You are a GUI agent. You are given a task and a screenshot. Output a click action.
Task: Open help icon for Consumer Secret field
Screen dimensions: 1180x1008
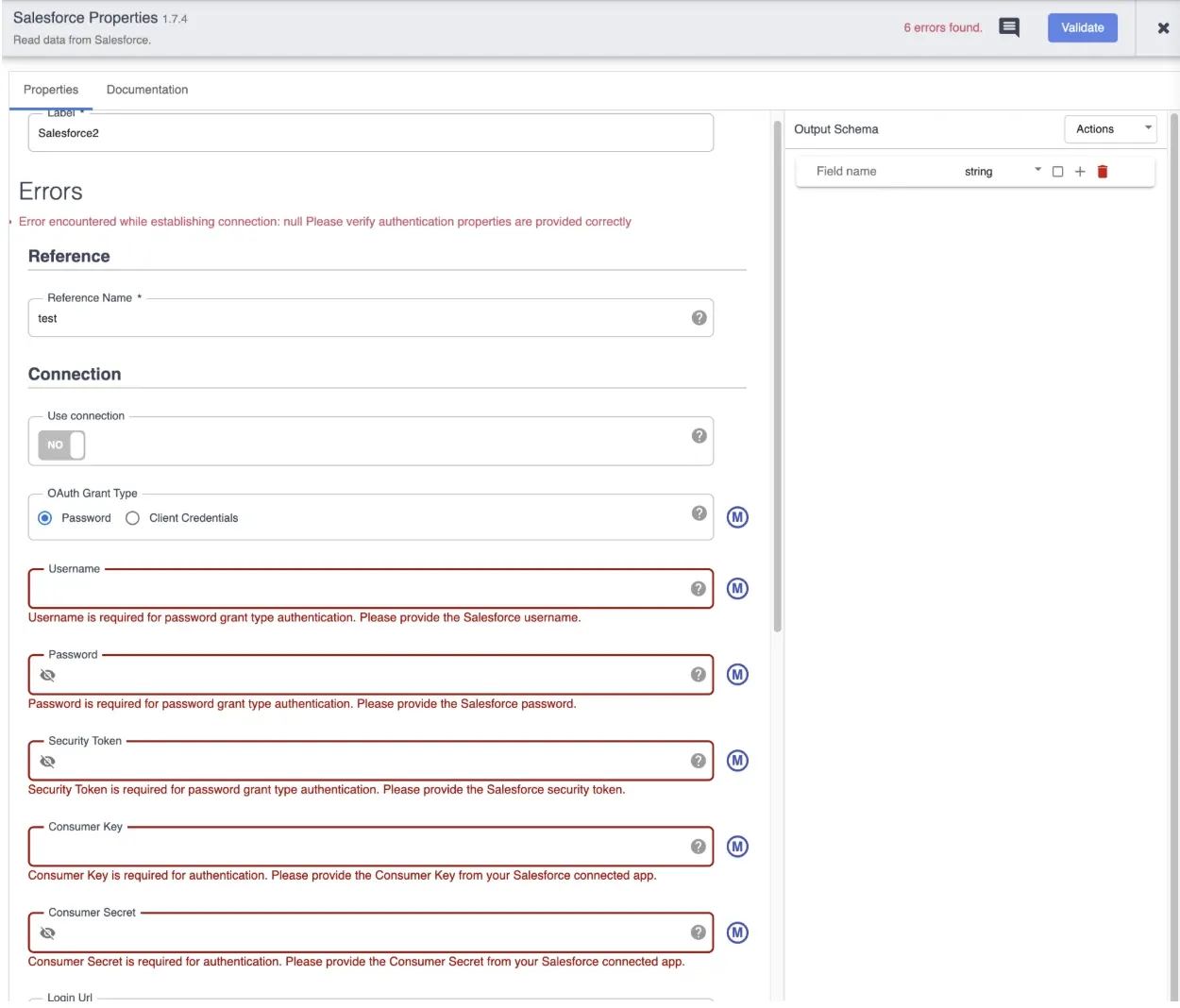pyautogui.click(x=699, y=932)
